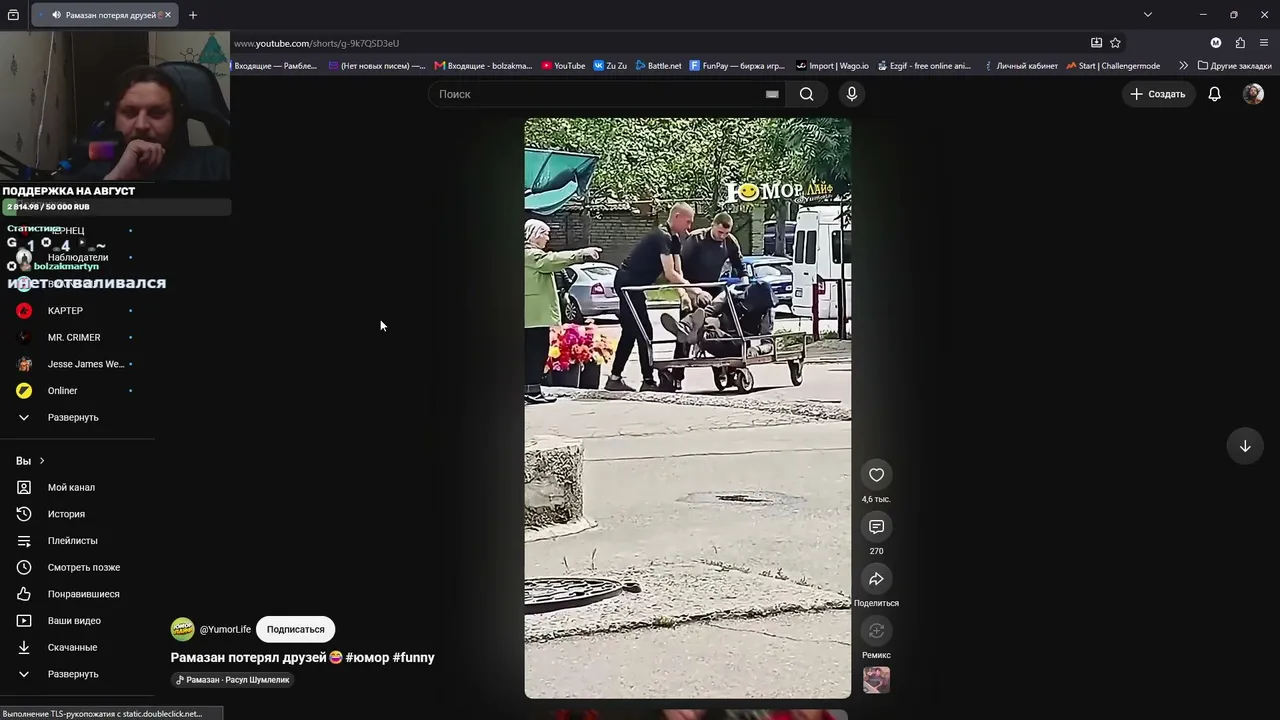
Task: Open the Battle.net bookmark
Action: click(x=659, y=66)
